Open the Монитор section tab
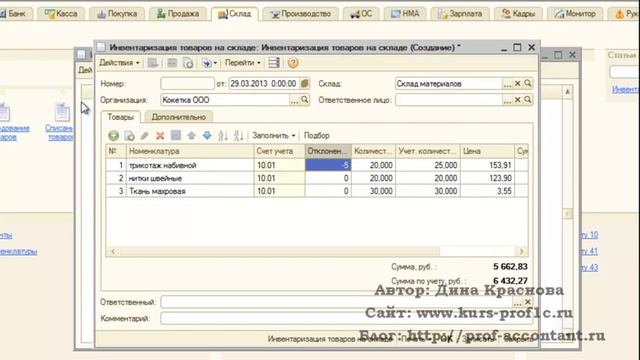Screen dimensions: 640x360 575,14
